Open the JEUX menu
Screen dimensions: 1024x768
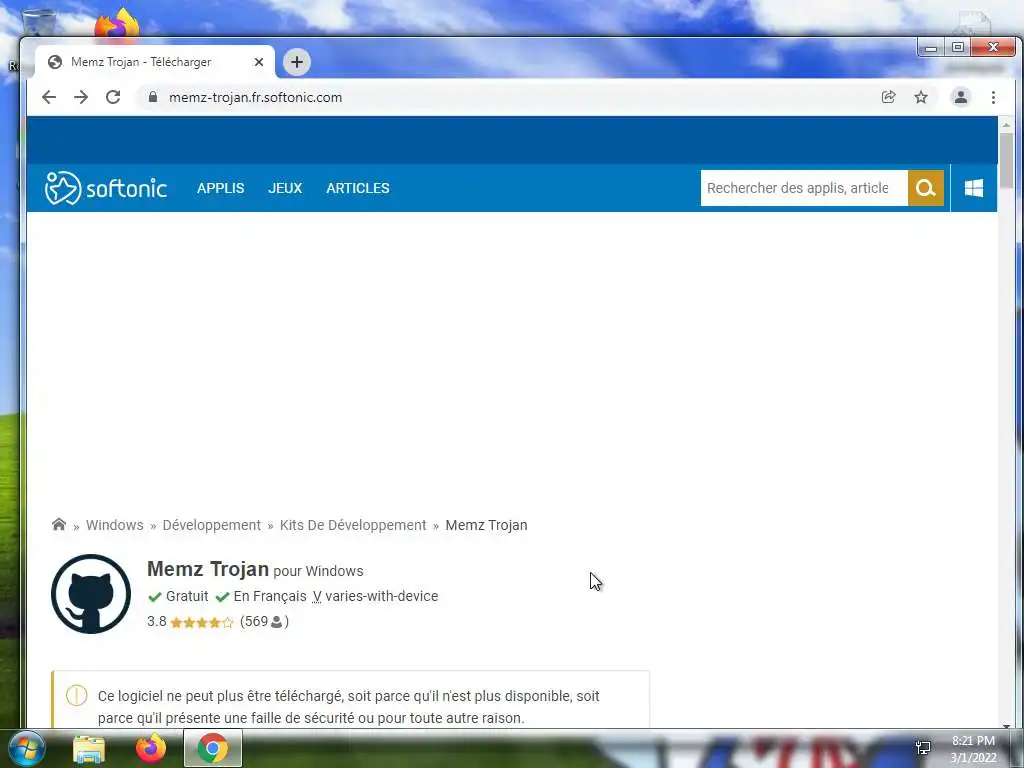pos(285,188)
